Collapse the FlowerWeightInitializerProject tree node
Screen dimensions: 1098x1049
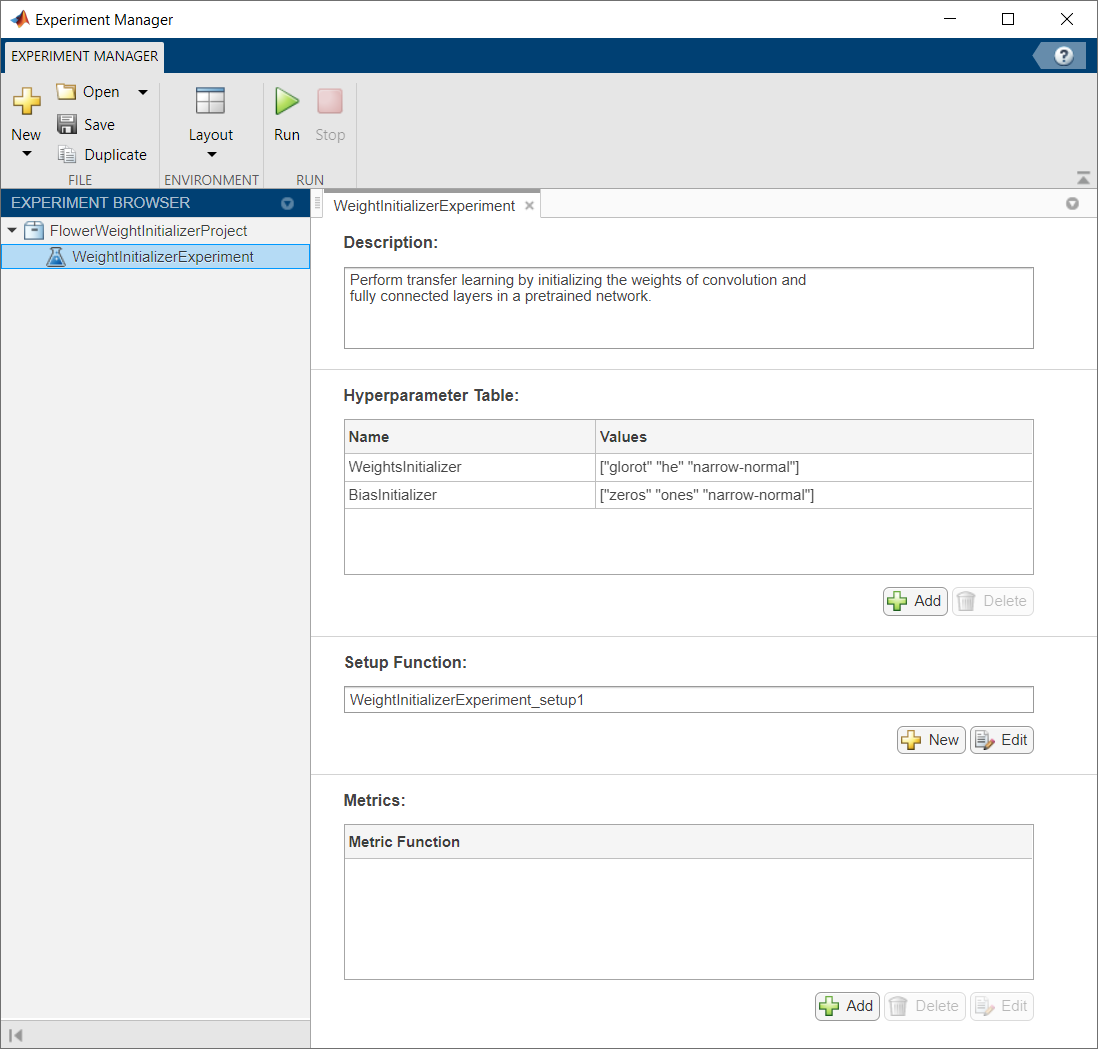[x=12, y=230]
